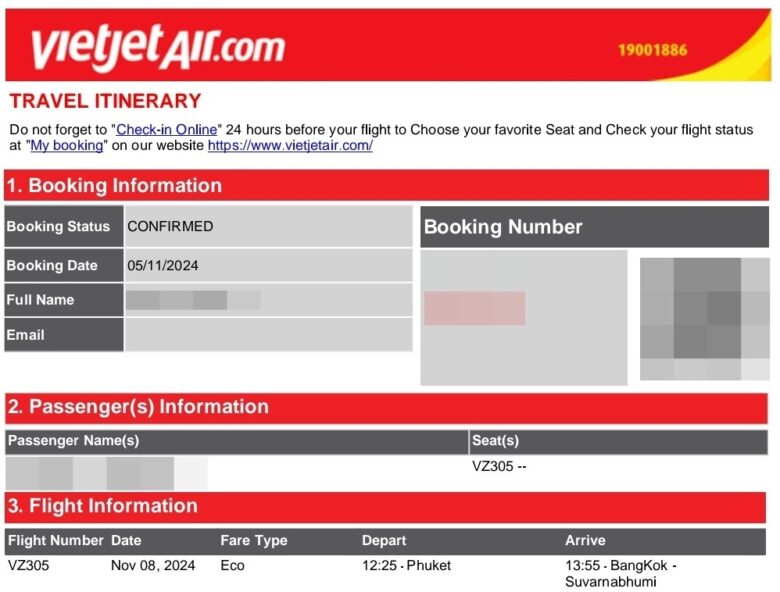
Task: Click the blurred QR code image
Action: [704, 319]
